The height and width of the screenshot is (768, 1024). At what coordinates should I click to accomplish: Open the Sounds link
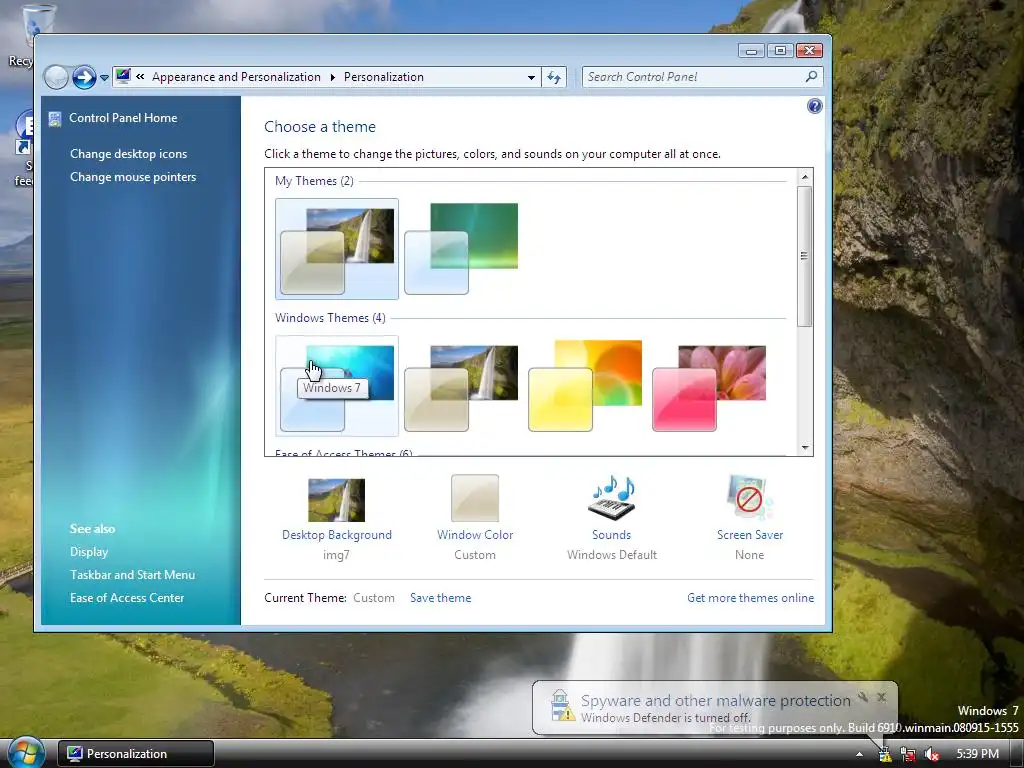[x=611, y=535]
